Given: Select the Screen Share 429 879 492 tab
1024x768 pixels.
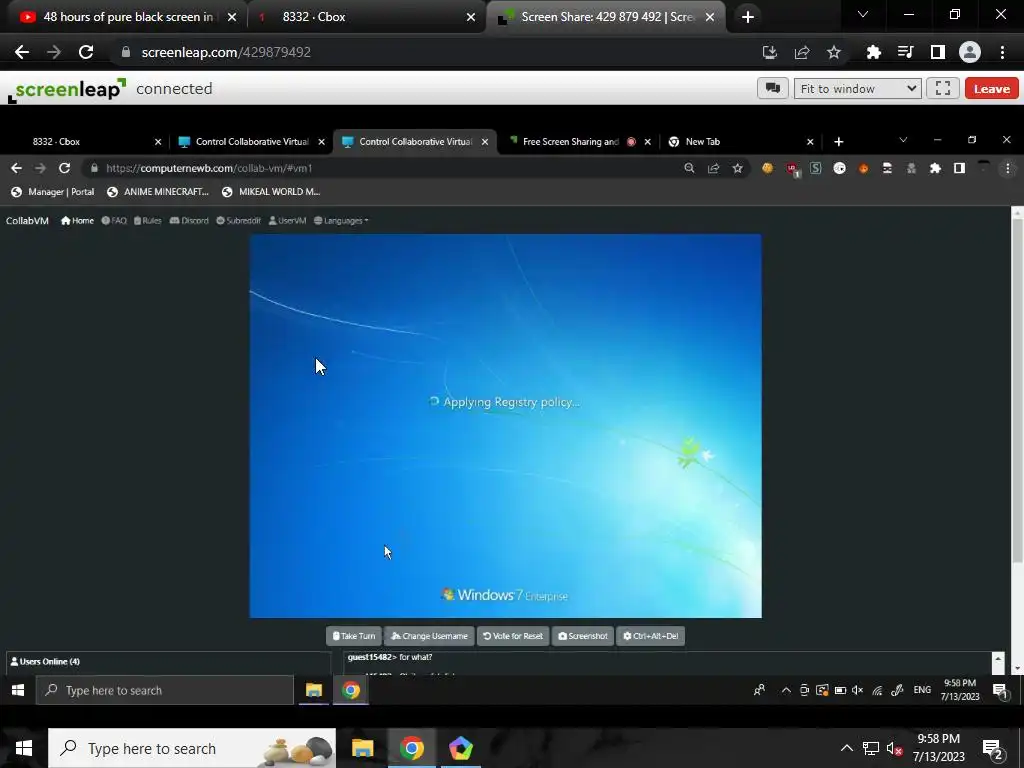Looking at the screenshot, I should pos(605,17).
